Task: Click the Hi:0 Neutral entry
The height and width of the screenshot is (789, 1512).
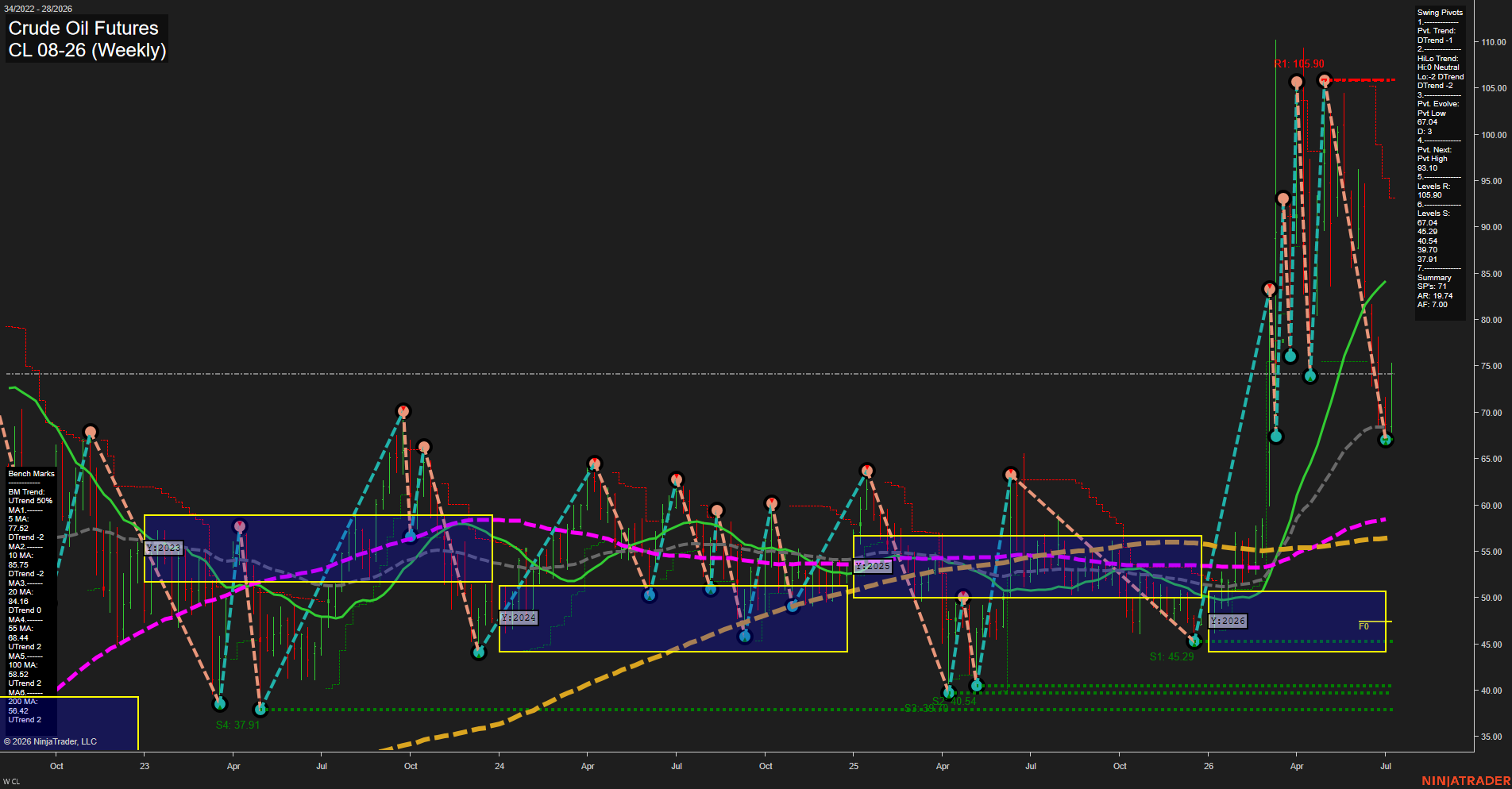Action: [1438, 67]
